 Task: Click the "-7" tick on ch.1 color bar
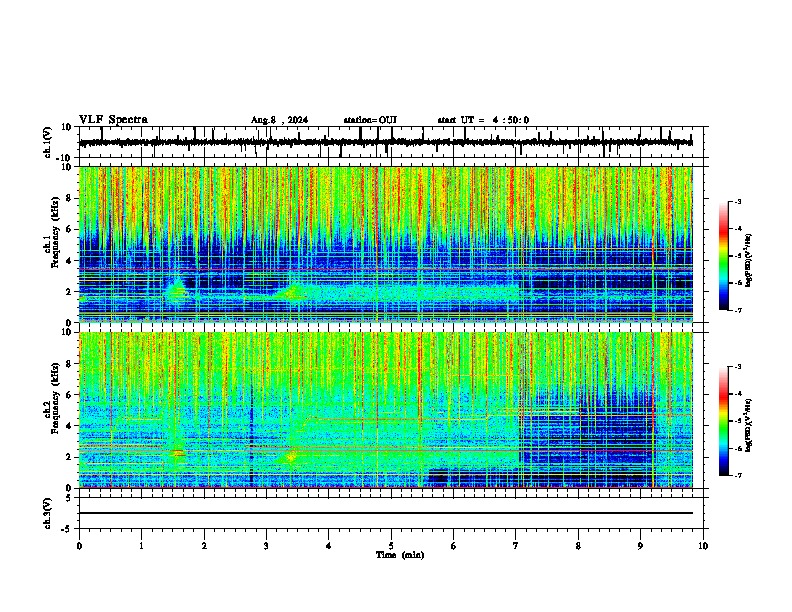(x=738, y=310)
